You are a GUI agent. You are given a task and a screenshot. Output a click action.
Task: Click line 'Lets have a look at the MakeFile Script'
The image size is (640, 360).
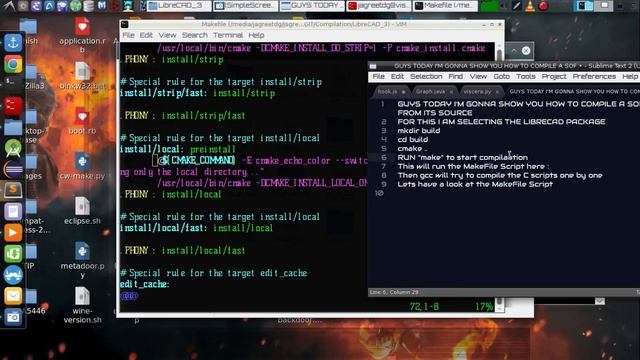pos(475,184)
